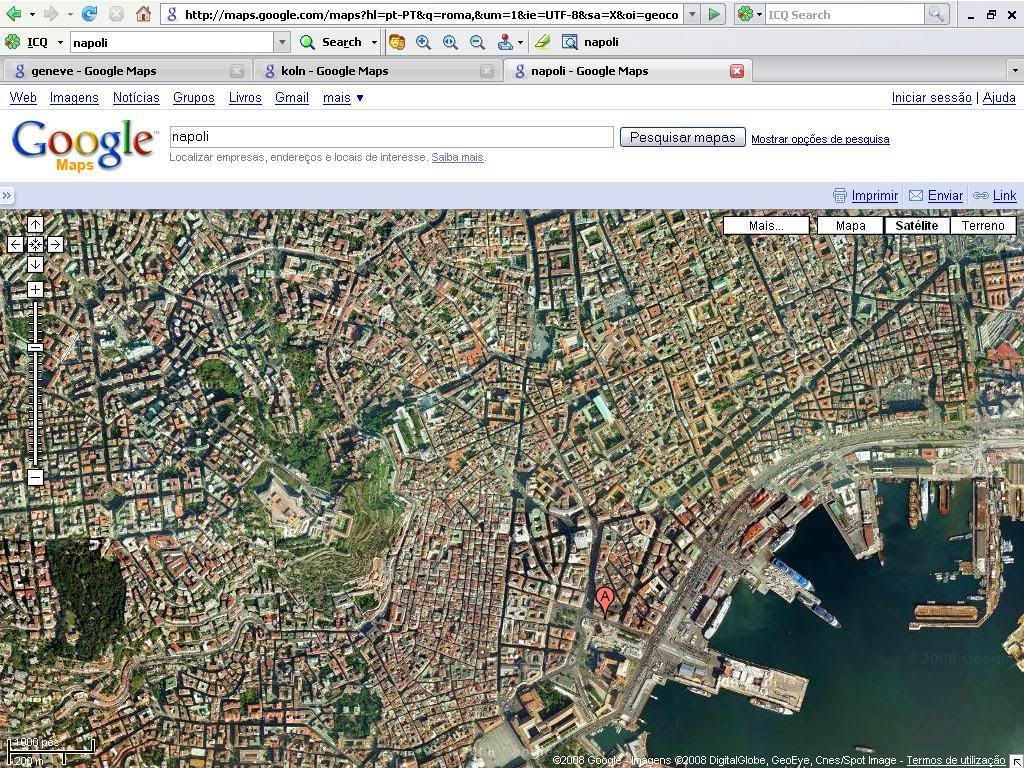The width and height of the screenshot is (1024, 768).
Task: Switch map view to Mapa
Action: 850,225
